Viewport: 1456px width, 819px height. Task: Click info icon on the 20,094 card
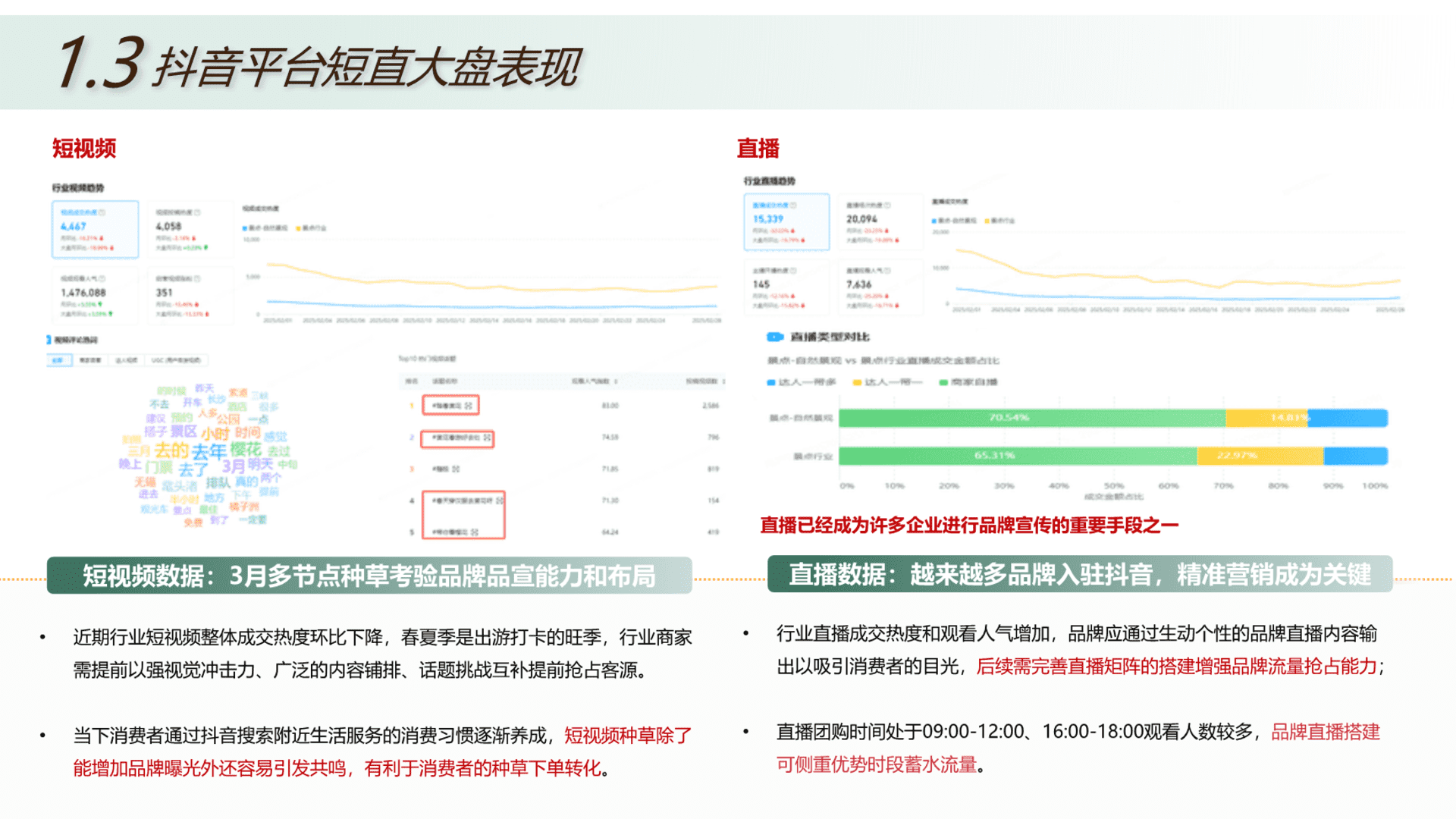pos(887,206)
